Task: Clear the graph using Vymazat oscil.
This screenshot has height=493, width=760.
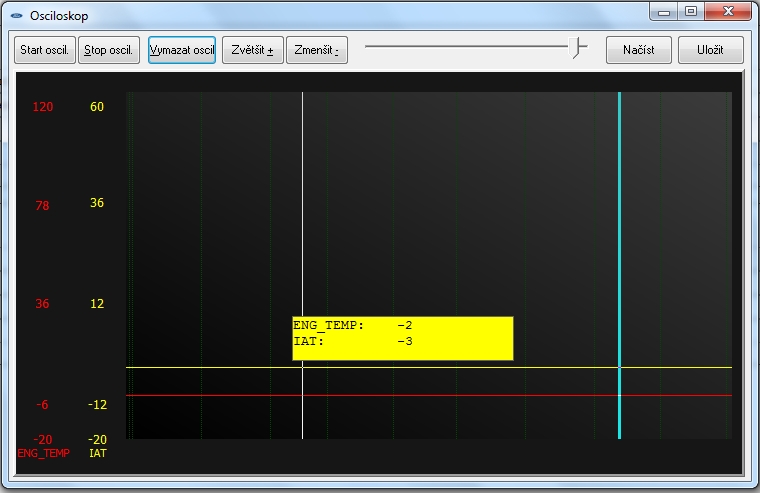Action: click(182, 50)
